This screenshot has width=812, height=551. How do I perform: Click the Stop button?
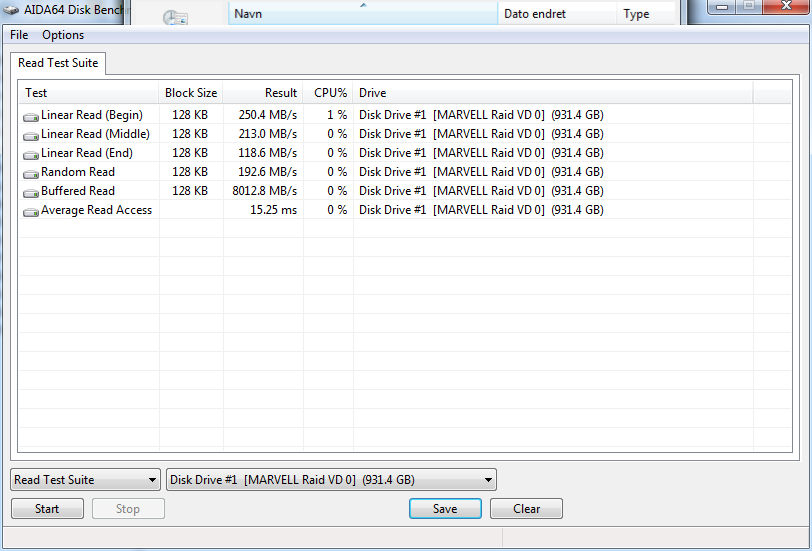coord(128,509)
